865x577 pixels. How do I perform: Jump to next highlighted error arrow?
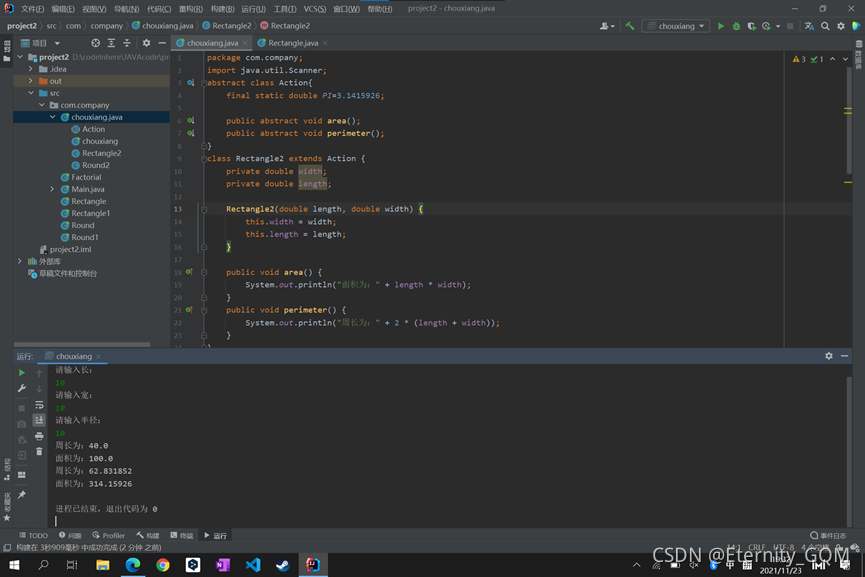(x=845, y=59)
